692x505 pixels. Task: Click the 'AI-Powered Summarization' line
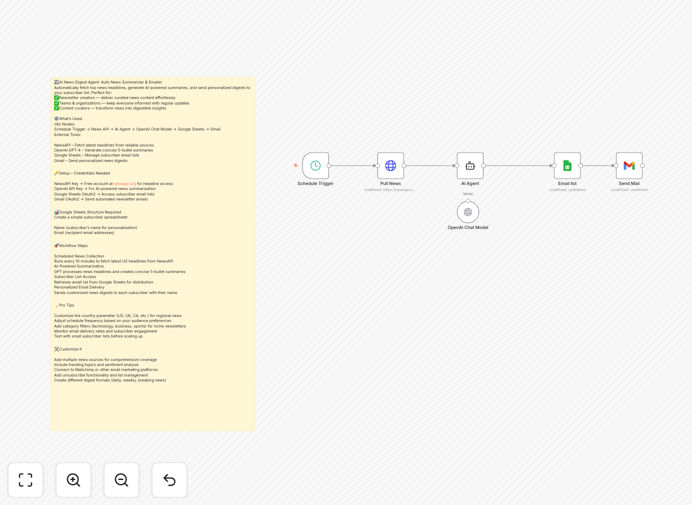click(x=79, y=267)
